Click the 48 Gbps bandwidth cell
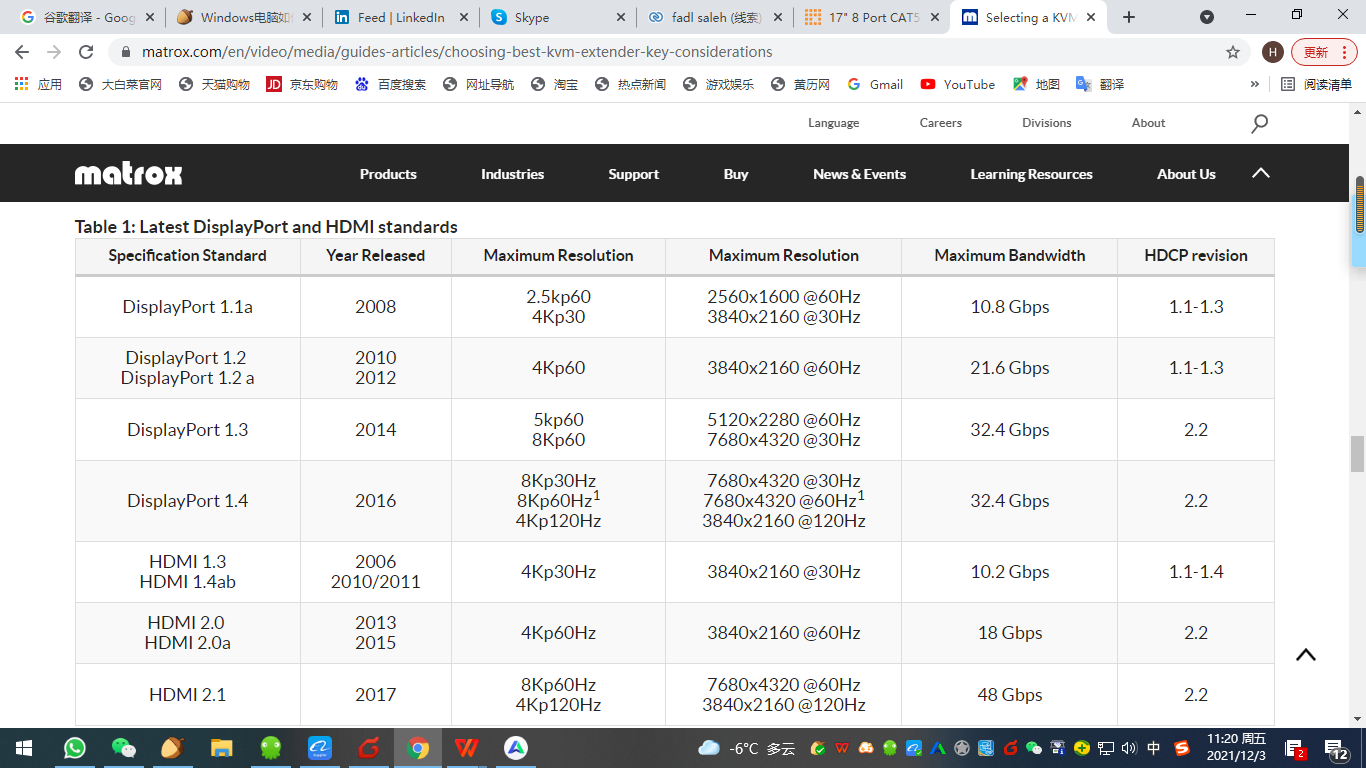Screen dimensions: 1366x768 [1010, 694]
